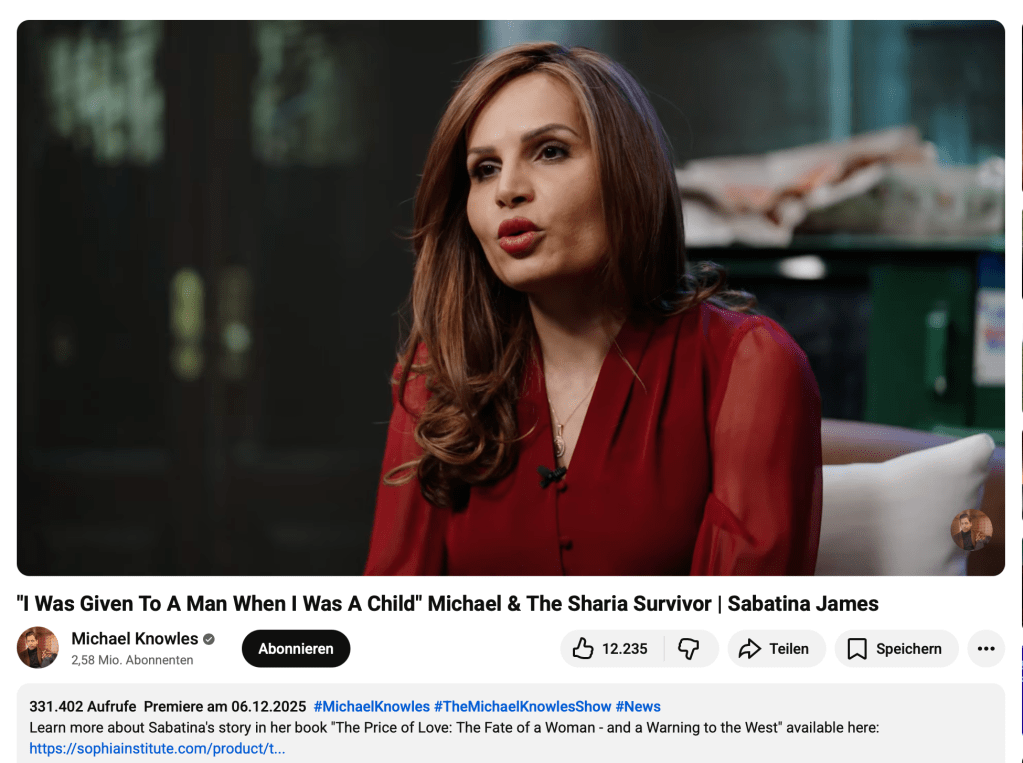Click the video player to toggle playback
This screenshot has height=763, width=1023.
pos(511,298)
